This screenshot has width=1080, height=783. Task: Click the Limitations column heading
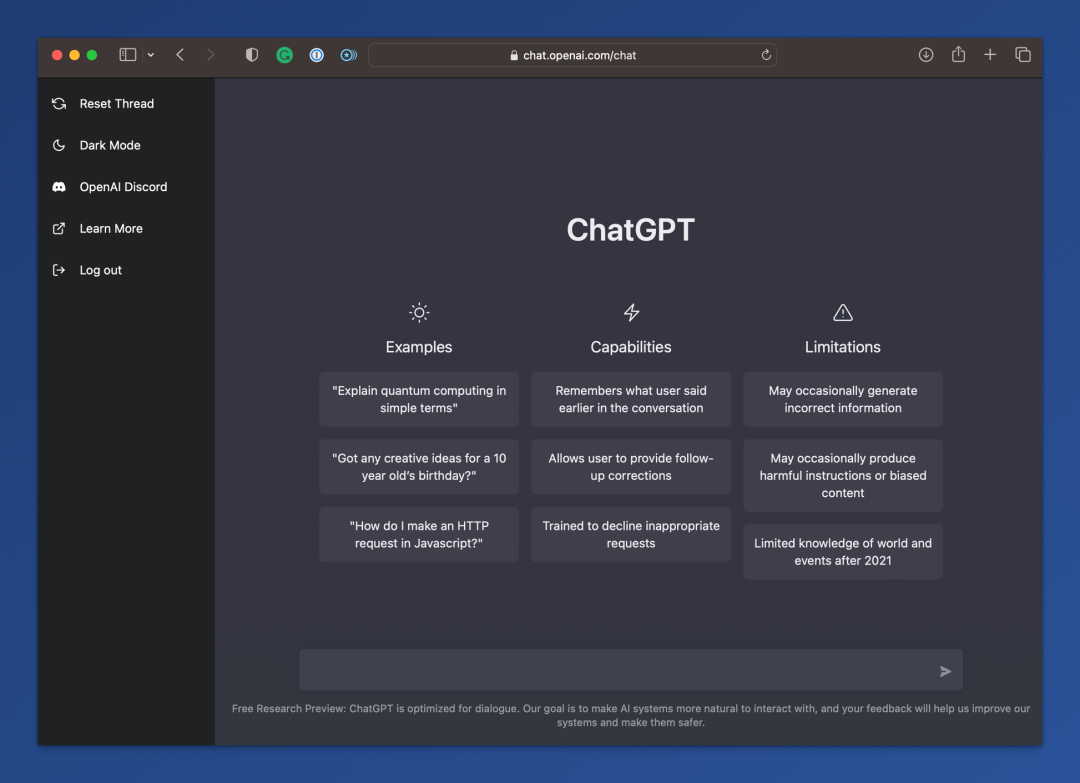(843, 347)
